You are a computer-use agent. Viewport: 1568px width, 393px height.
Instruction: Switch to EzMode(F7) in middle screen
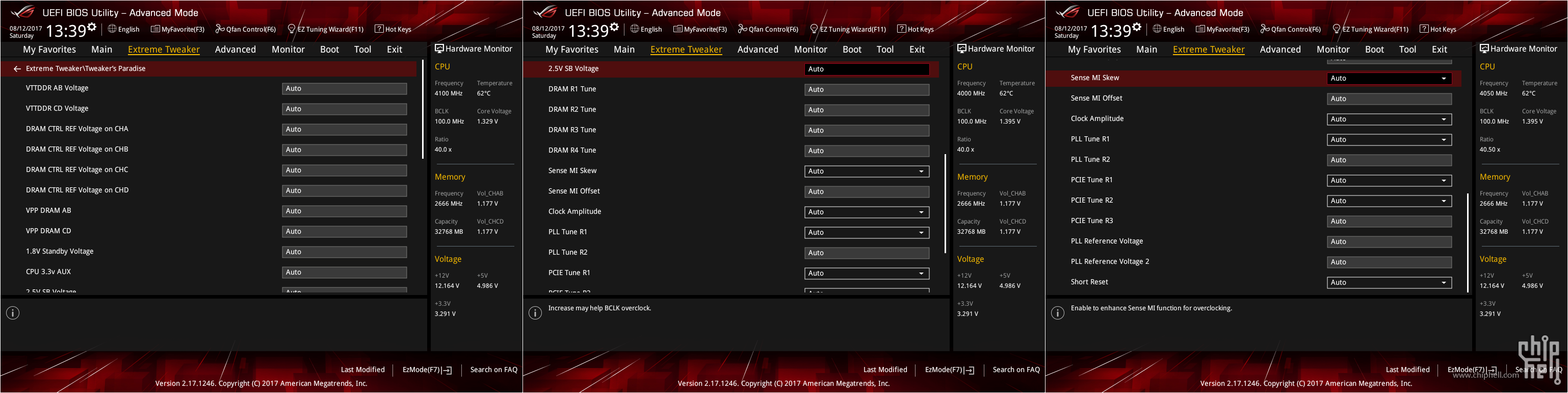[949, 370]
